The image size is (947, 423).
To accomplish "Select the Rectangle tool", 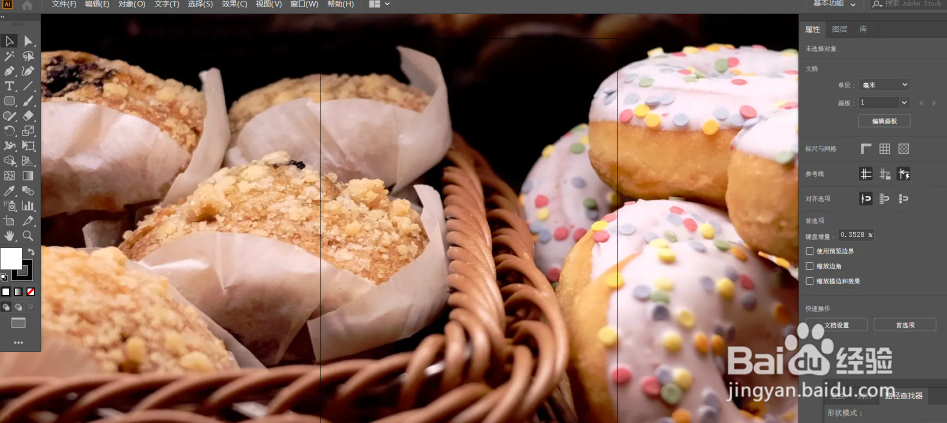I will coord(10,101).
